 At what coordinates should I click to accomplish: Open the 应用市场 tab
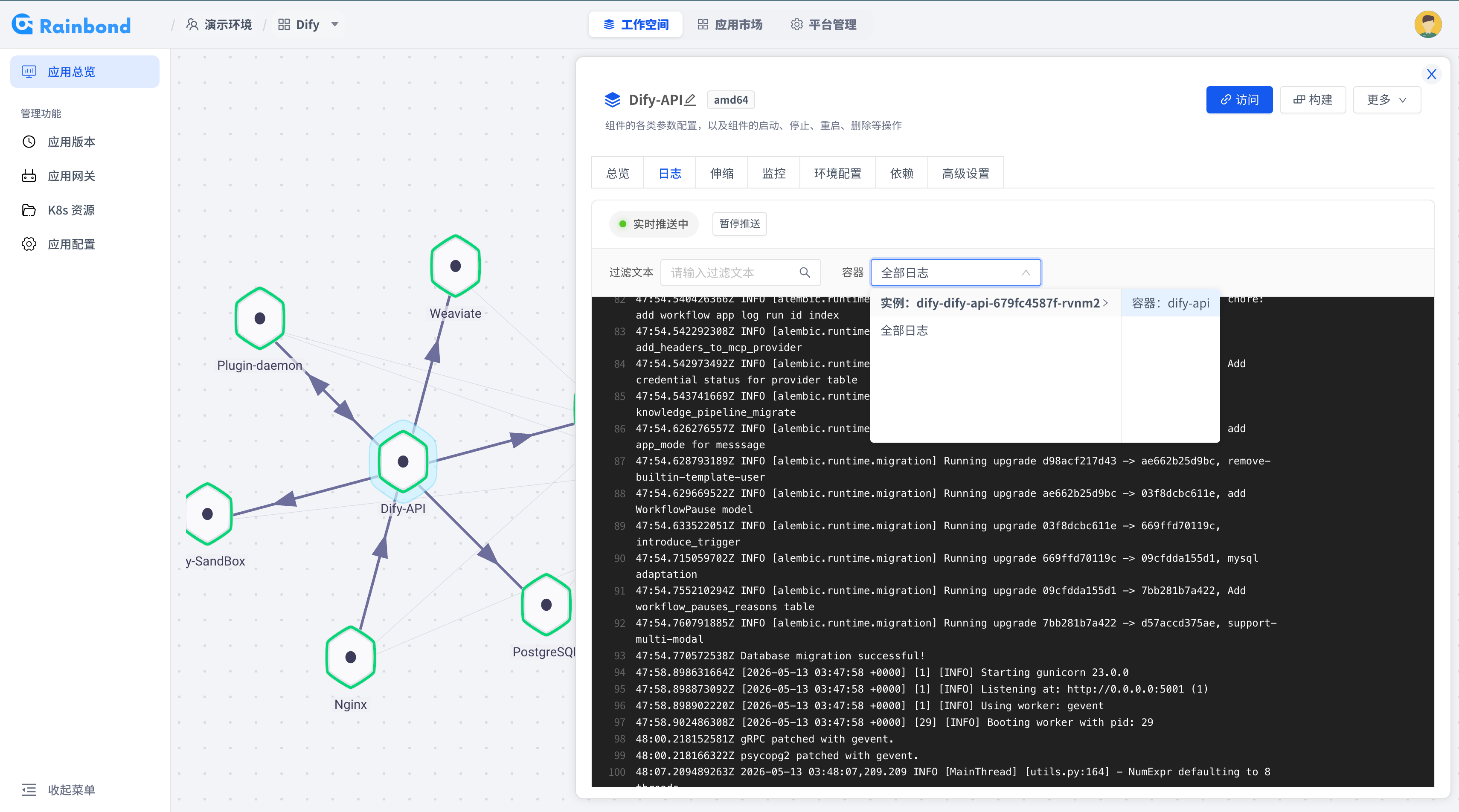pos(729,25)
